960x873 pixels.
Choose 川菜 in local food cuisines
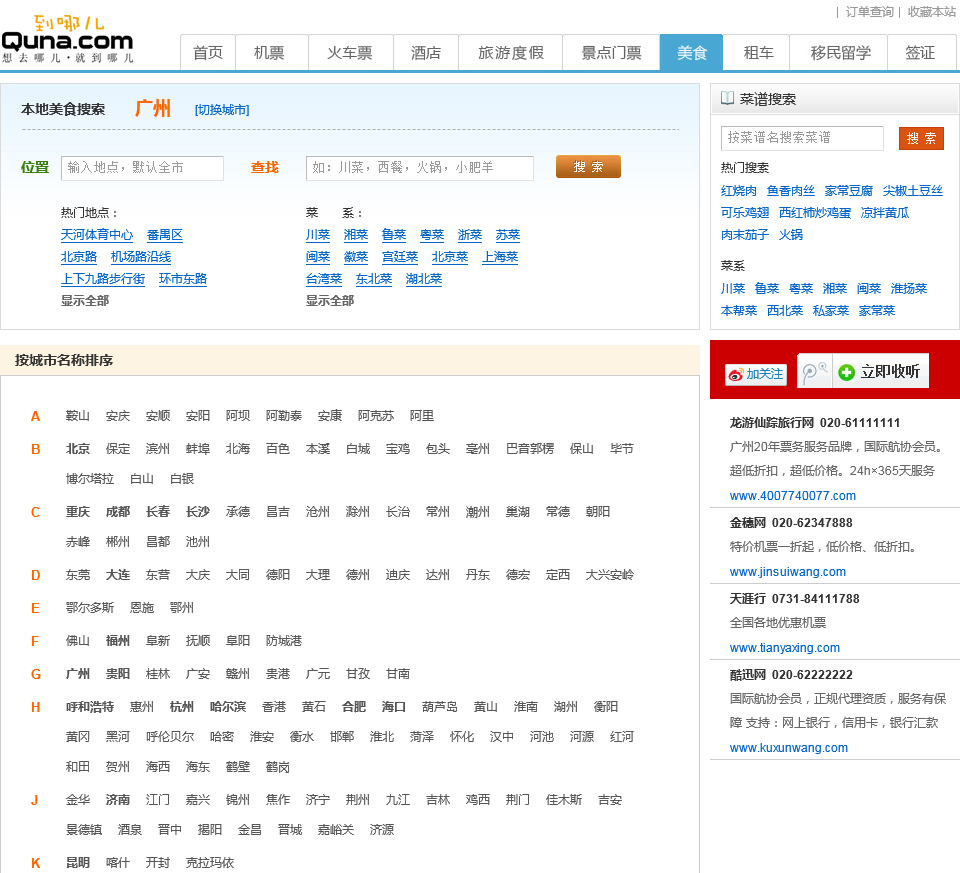[x=318, y=235]
